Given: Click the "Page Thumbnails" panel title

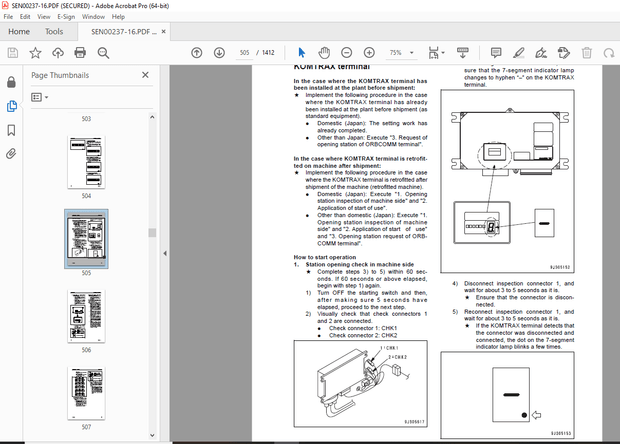Looking at the screenshot, I should click(60, 75).
